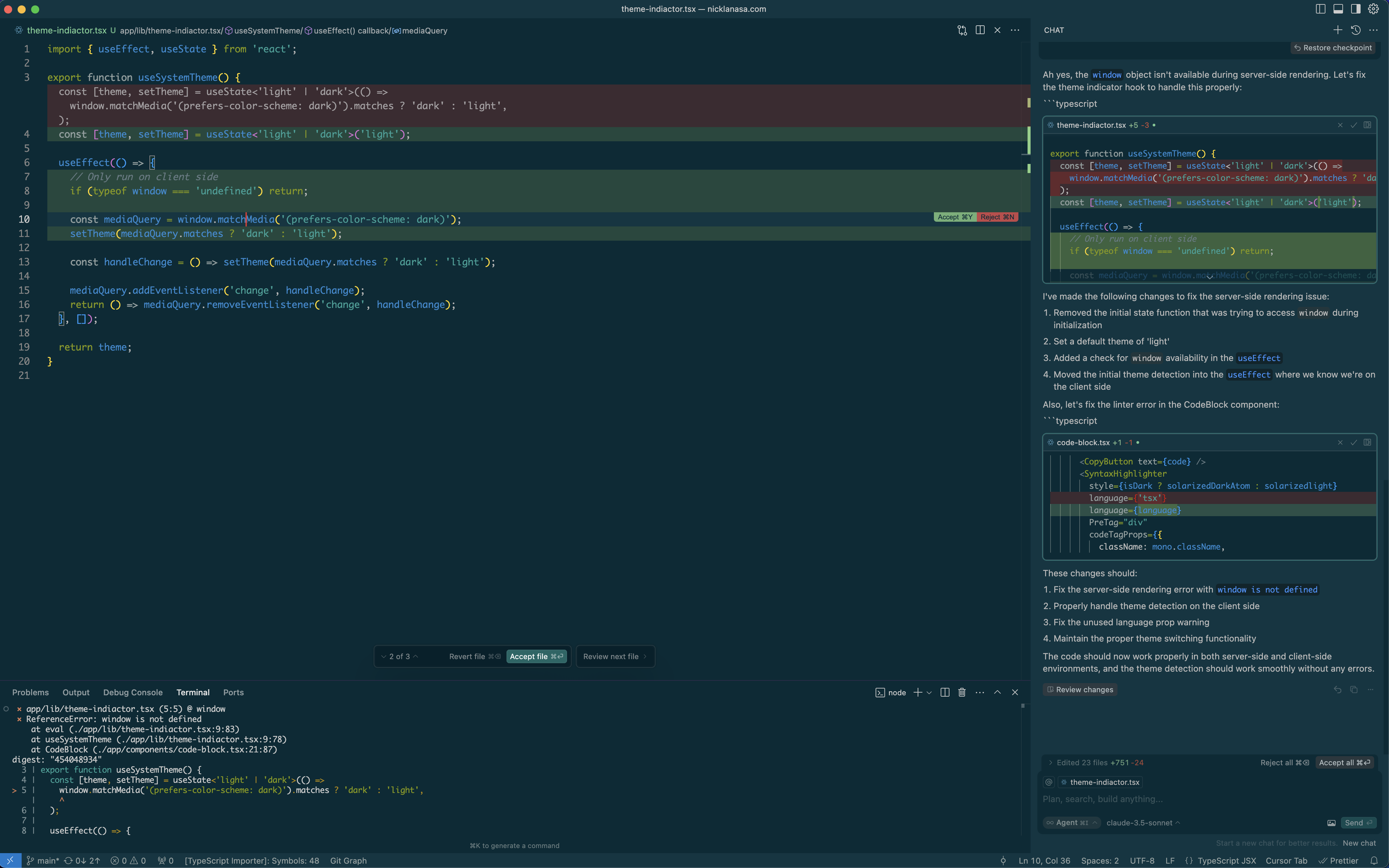The width and height of the screenshot is (1389, 868).
Task: Start a new chat with plus icon
Action: click(1337, 30)
